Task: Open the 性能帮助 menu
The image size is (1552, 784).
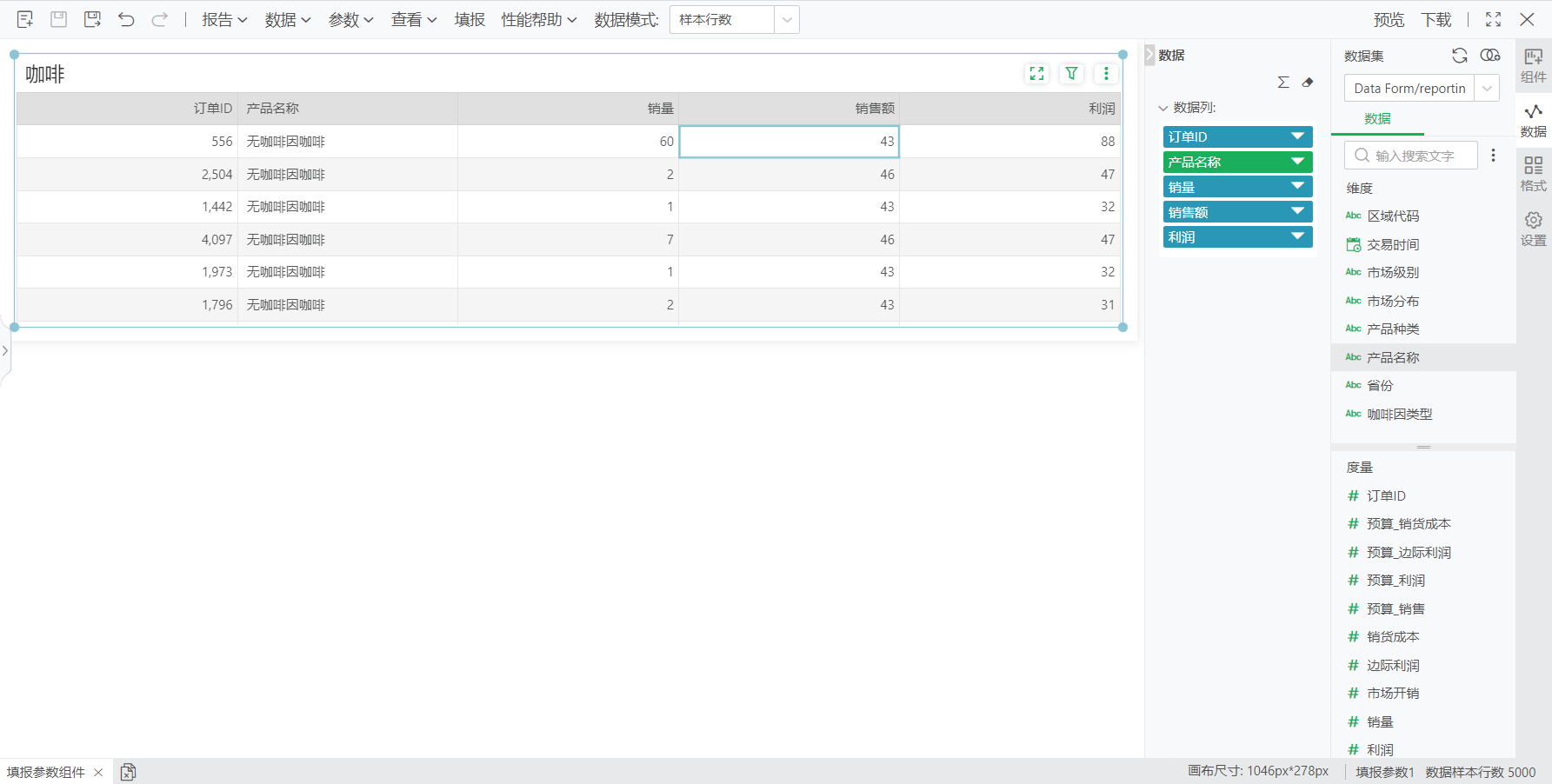Action: point(539,19)
